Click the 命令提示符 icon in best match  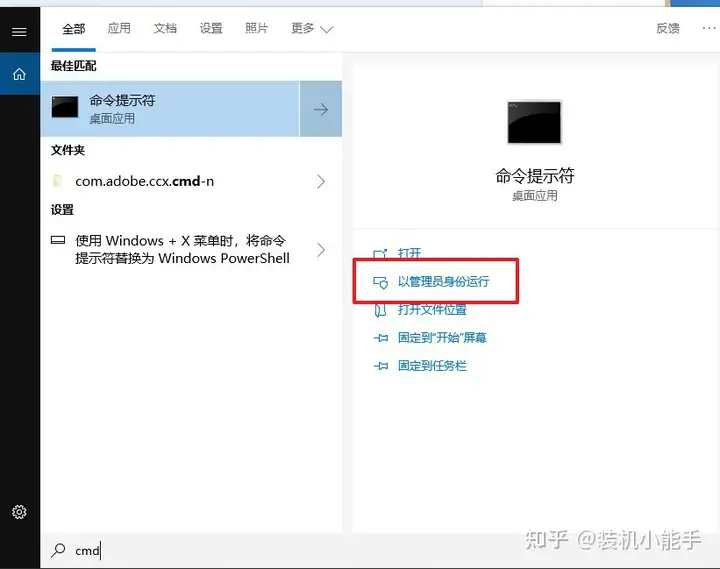[65, 107]
